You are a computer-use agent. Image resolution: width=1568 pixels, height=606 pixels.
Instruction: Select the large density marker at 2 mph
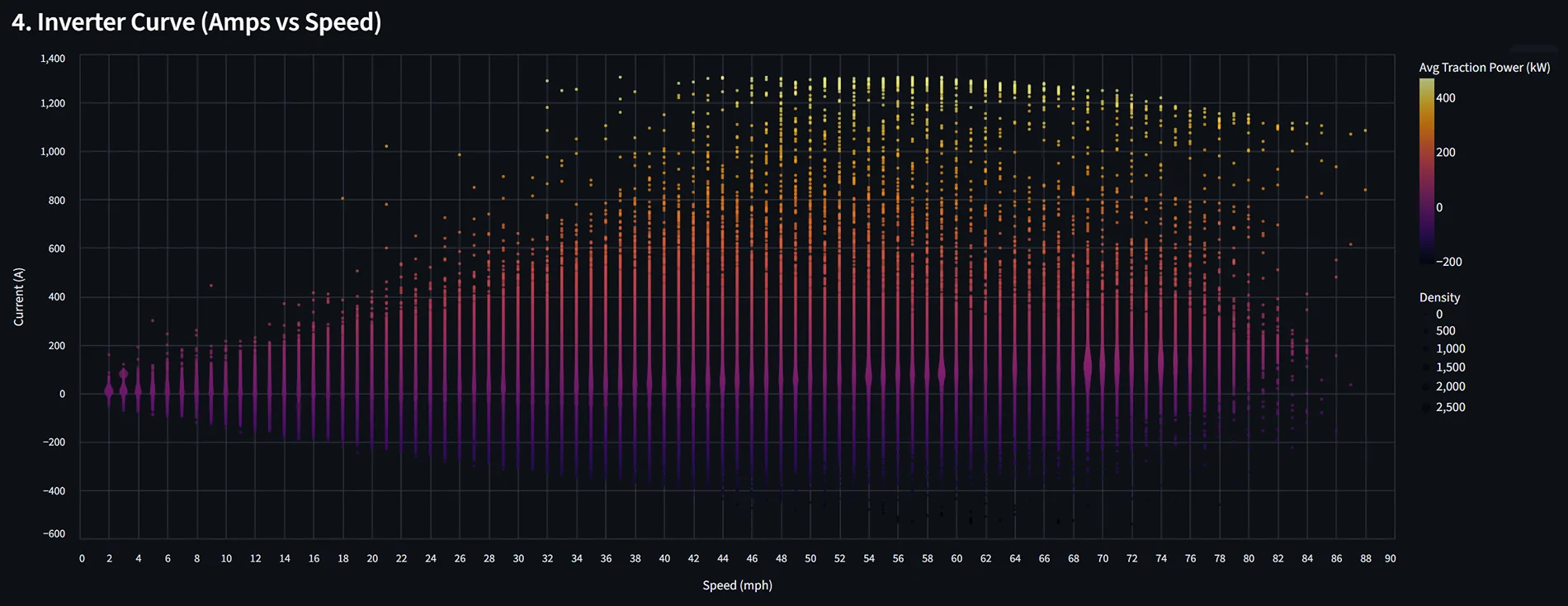[x=109, y=391]
